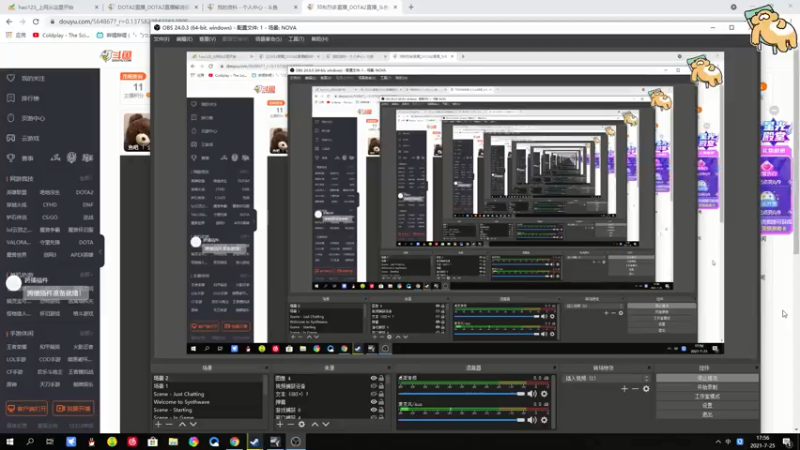
Task: Reload the Chrome page
Action: click(x=36, y=21)
